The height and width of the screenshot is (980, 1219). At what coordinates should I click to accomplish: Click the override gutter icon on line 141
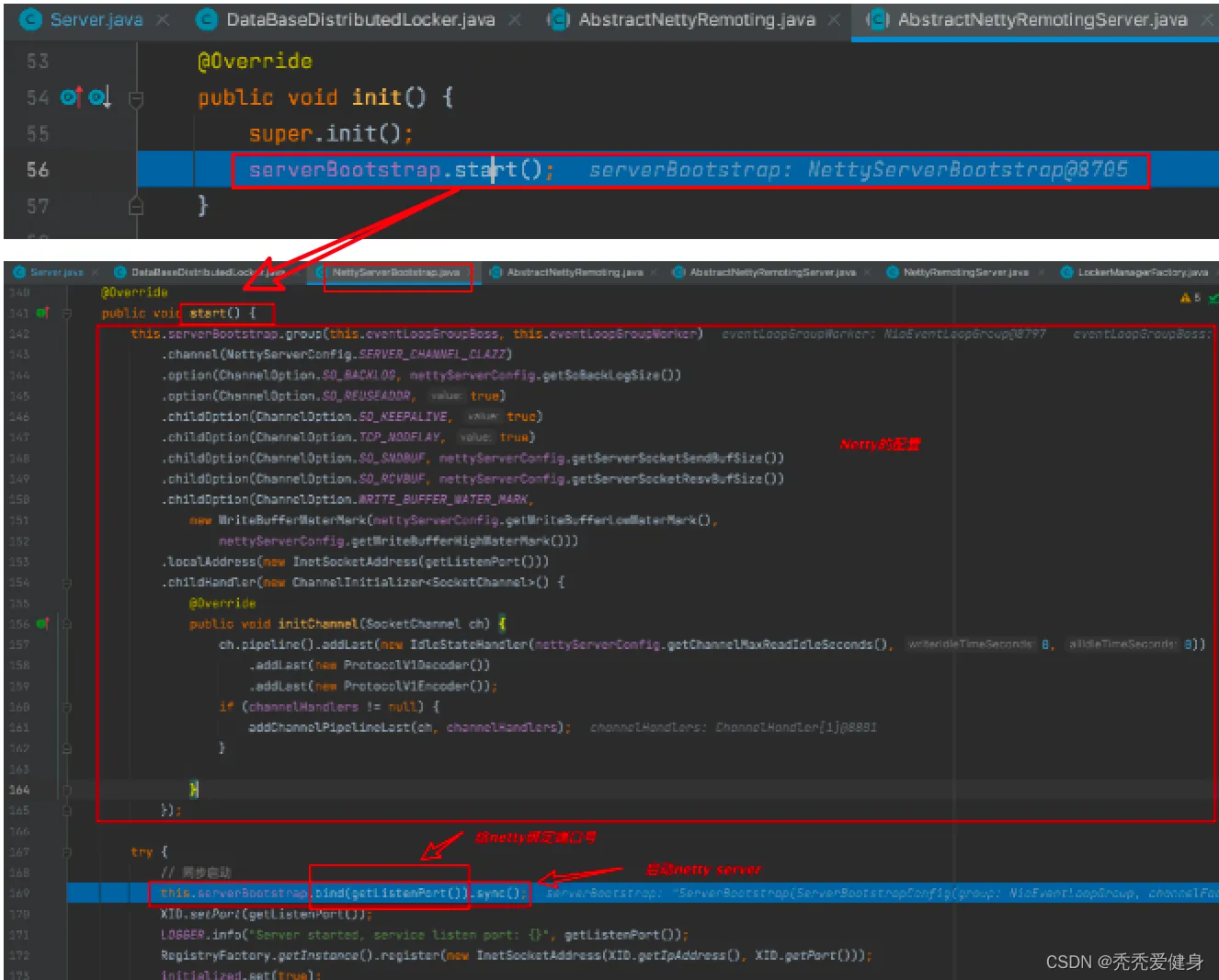[42, 313]
